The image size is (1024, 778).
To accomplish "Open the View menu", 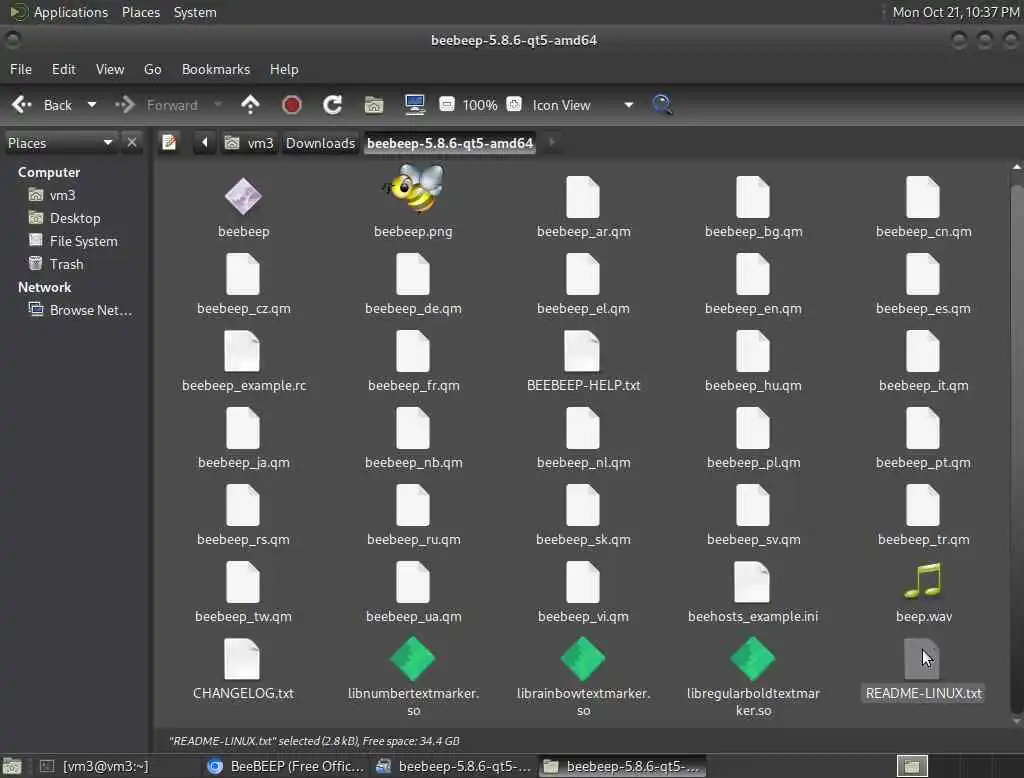I will (x=110, y=69).
